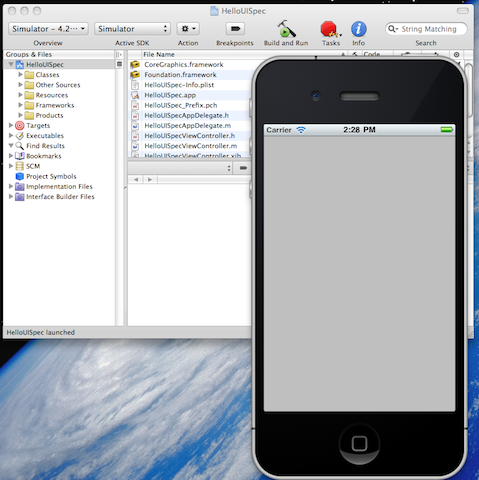Select HelloUISpecViewController.h file
The image size is (479, 480).
pyautogui.click(x=190, y=136)
